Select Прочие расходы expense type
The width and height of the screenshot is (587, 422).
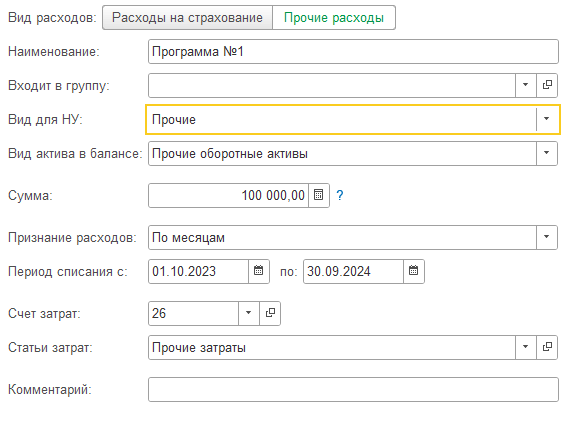click(334, 18)
